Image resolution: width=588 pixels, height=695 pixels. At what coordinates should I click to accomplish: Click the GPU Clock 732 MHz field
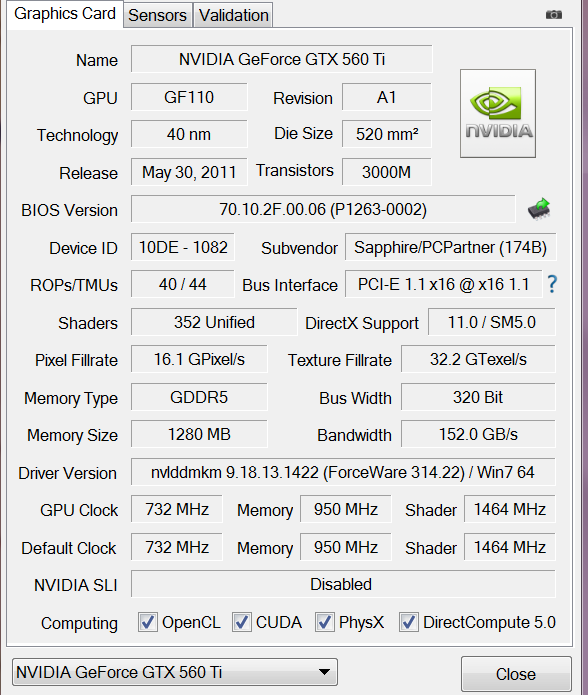(176, 509)
